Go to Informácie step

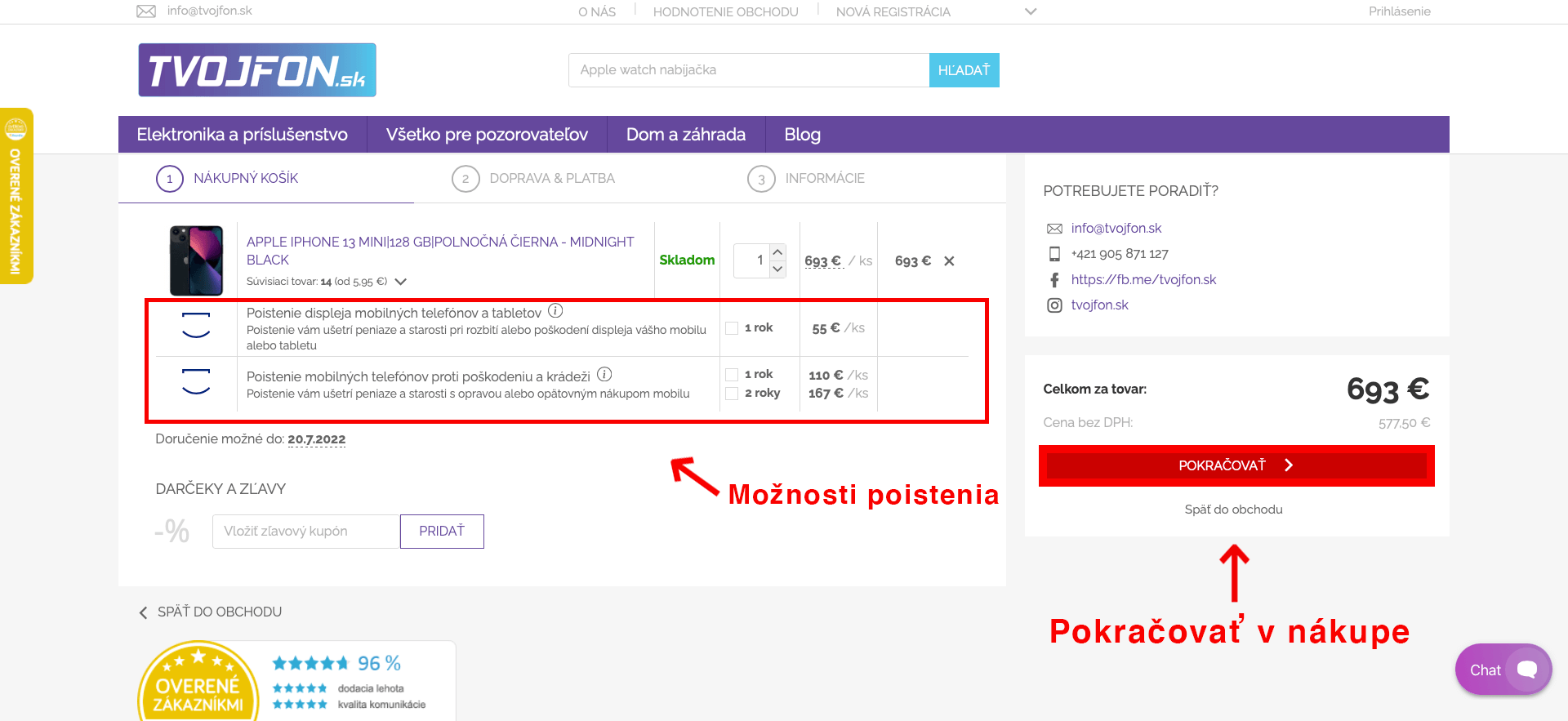click(x=825, y=179)
